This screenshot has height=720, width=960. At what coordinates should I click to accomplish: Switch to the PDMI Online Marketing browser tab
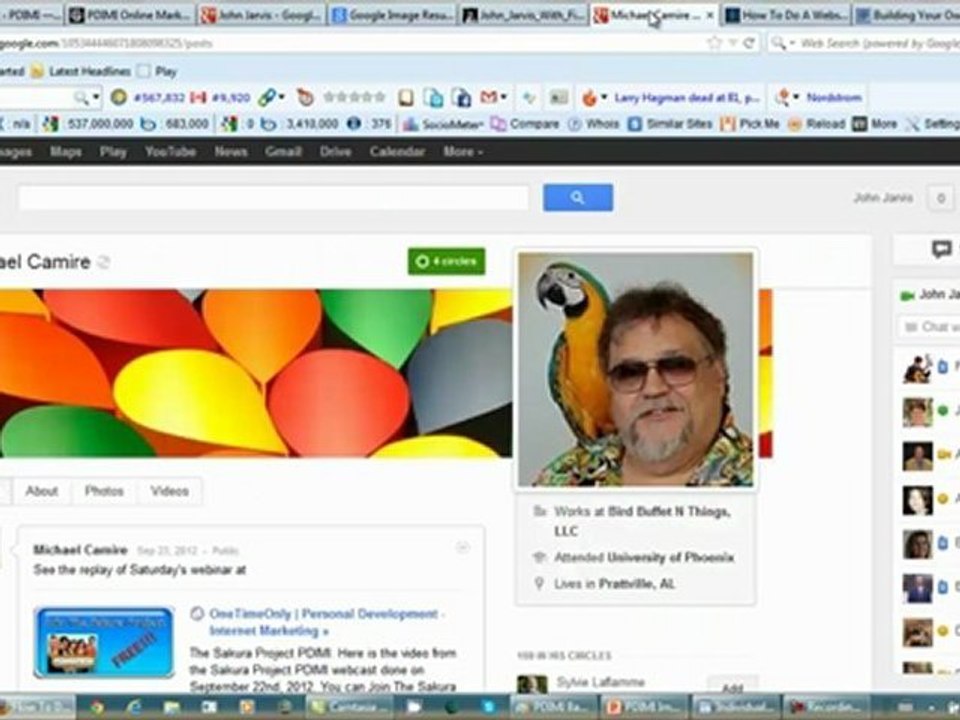130,15
